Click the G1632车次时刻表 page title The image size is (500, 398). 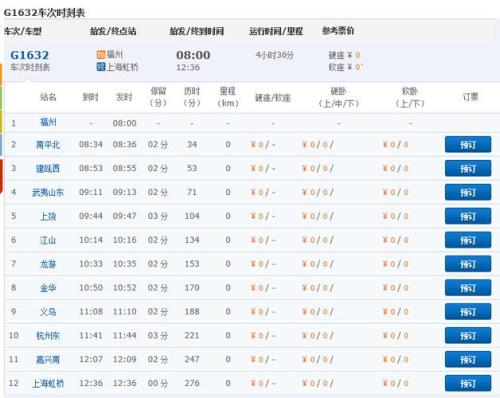(x=44, y=13)
